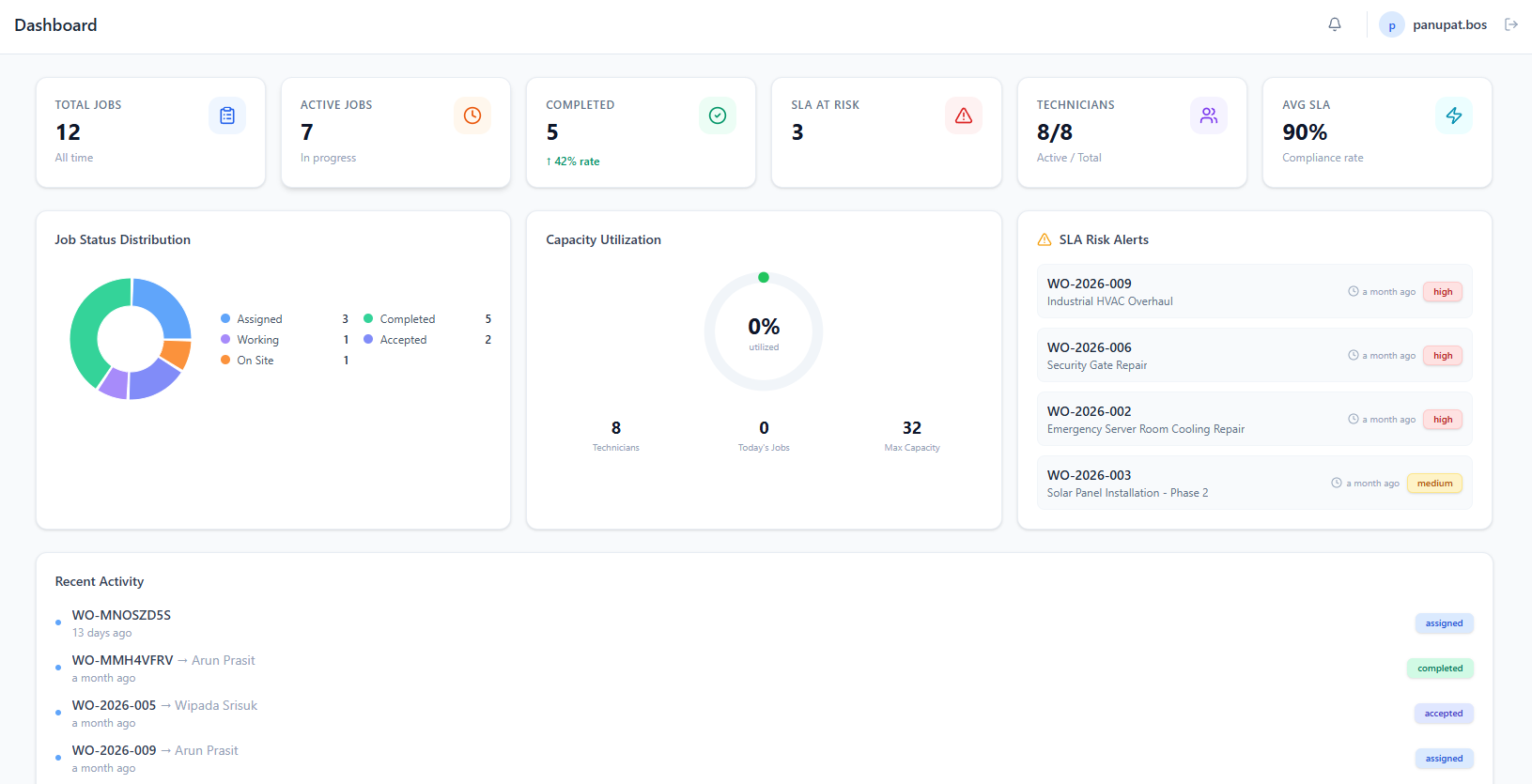Click the Total Jobs clipboard icon
Viewport: 1532px width, 784px height.
[x=227, y=115]
